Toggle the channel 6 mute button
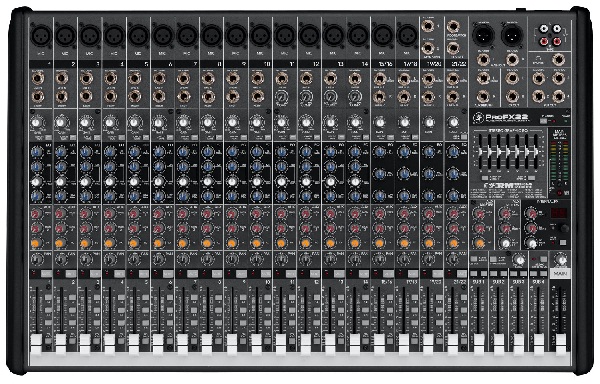Screen dimensions: 600x384 click(x=168, y=273)
